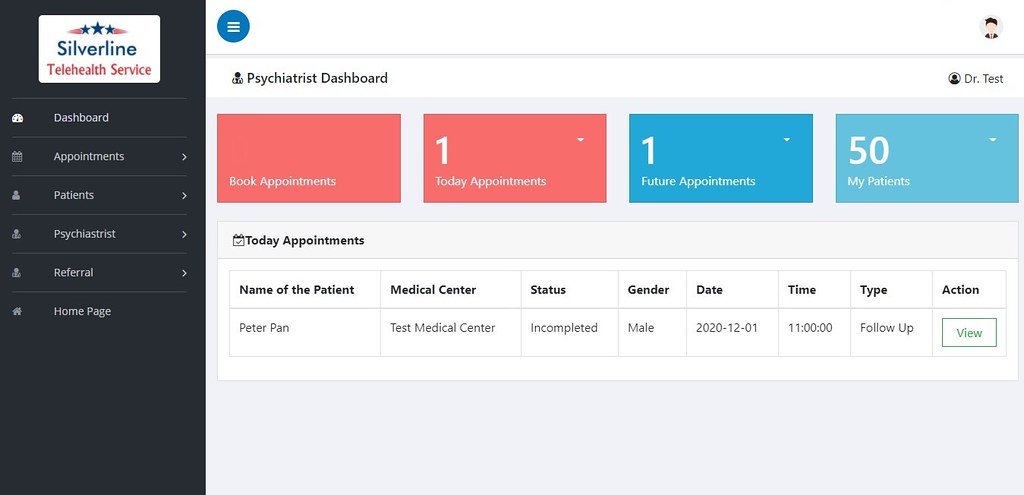Click the Home Page house icon
Image resolution: width=1024 pixels, height=495 pixels.
(x=17, y=312)
